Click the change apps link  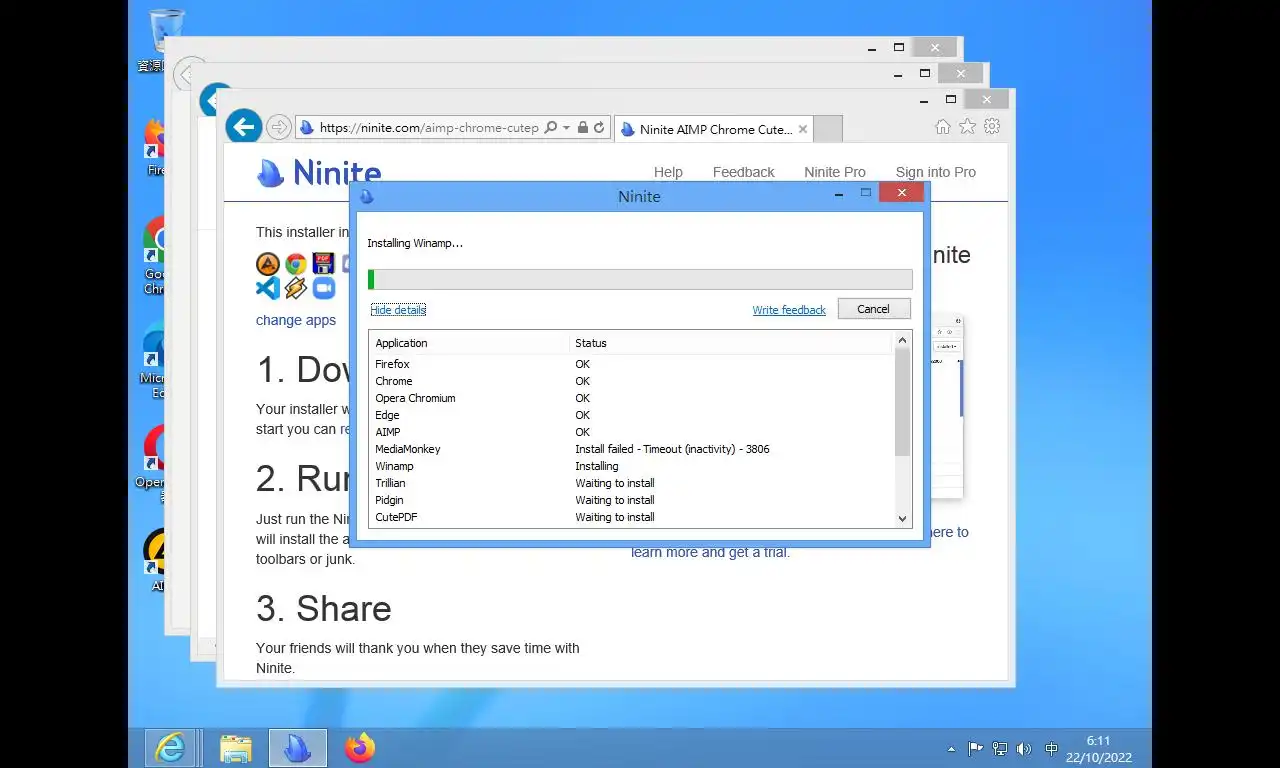point(296,320)
